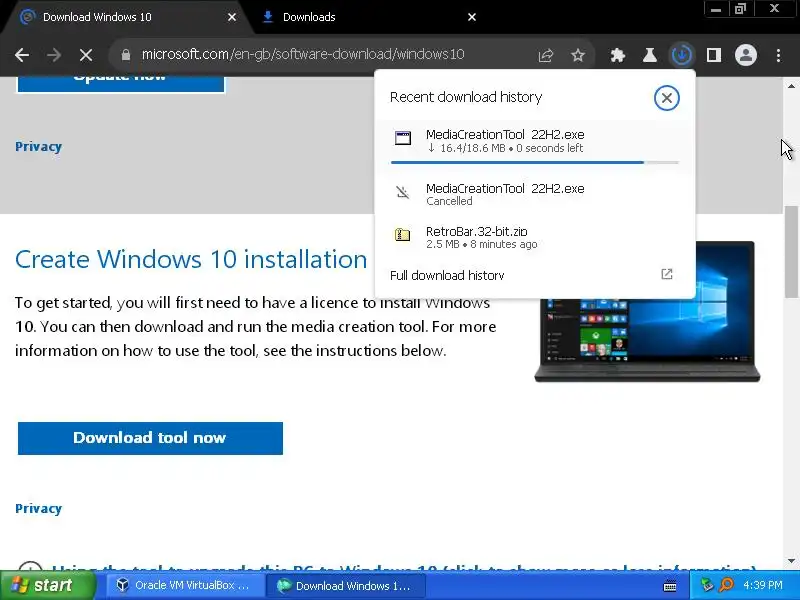Click the RetroBar zip file icon
Image resolution: width=800 pixels, height=600 pixels.
tap(403, 235)
